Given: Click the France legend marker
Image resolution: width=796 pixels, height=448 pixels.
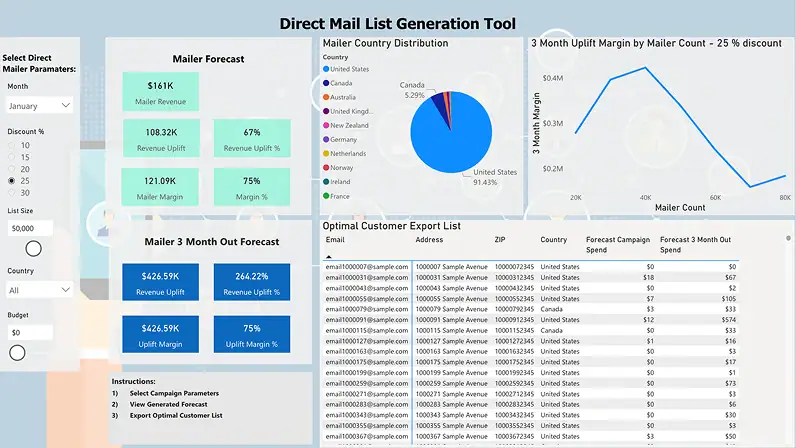Looking at the screenshot, I should (326, 197).
